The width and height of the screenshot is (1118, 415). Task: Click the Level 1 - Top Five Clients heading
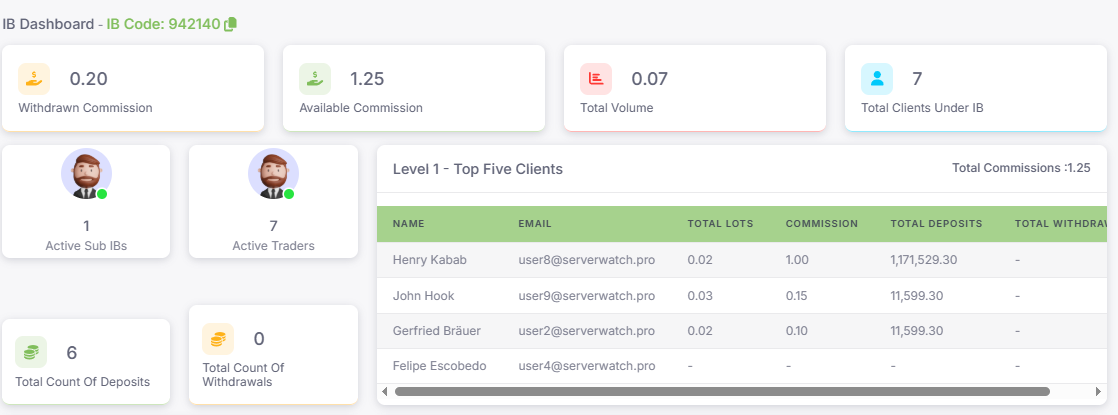[x=478, y=169]
